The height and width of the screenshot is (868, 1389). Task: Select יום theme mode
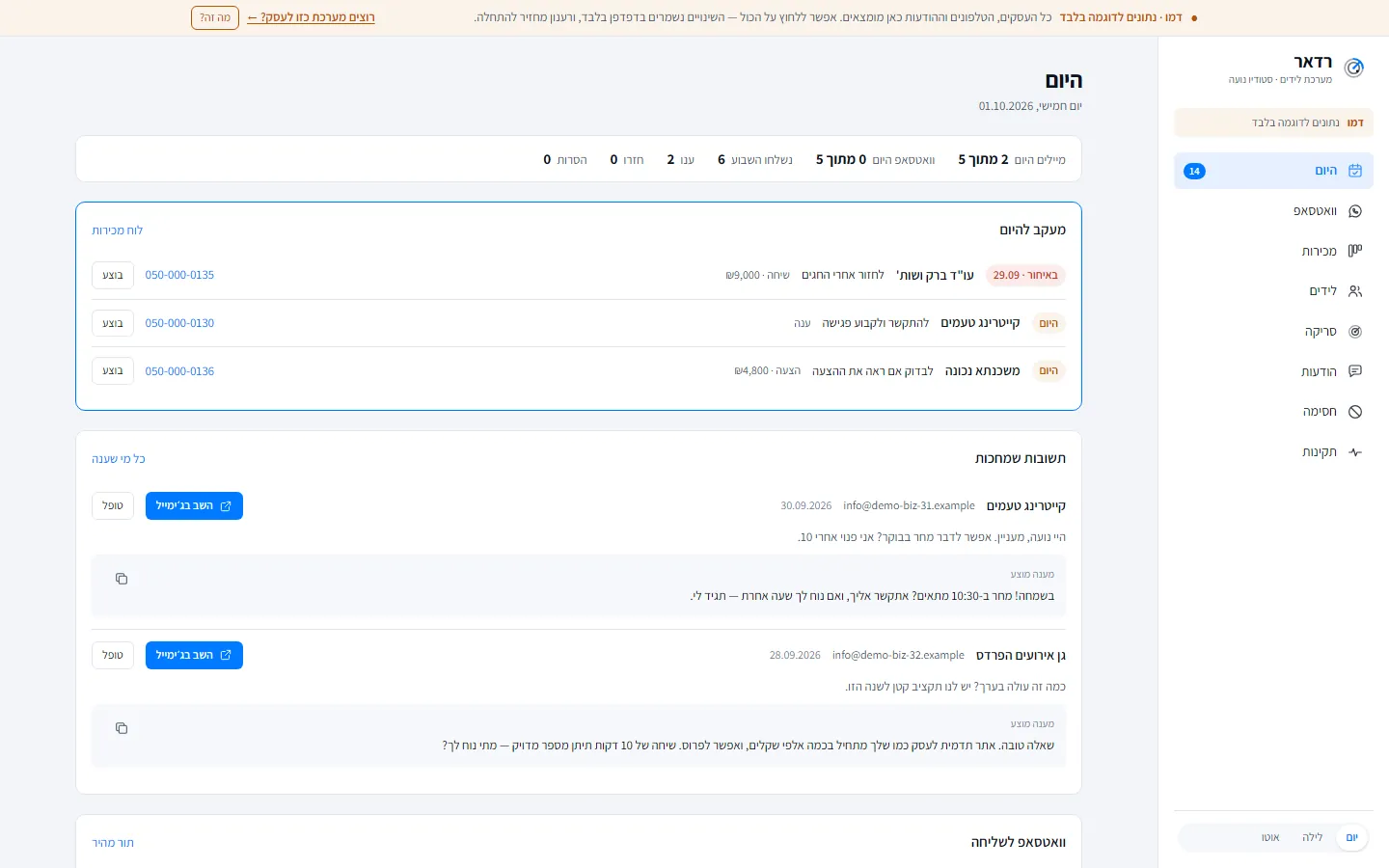point(1351,837)
